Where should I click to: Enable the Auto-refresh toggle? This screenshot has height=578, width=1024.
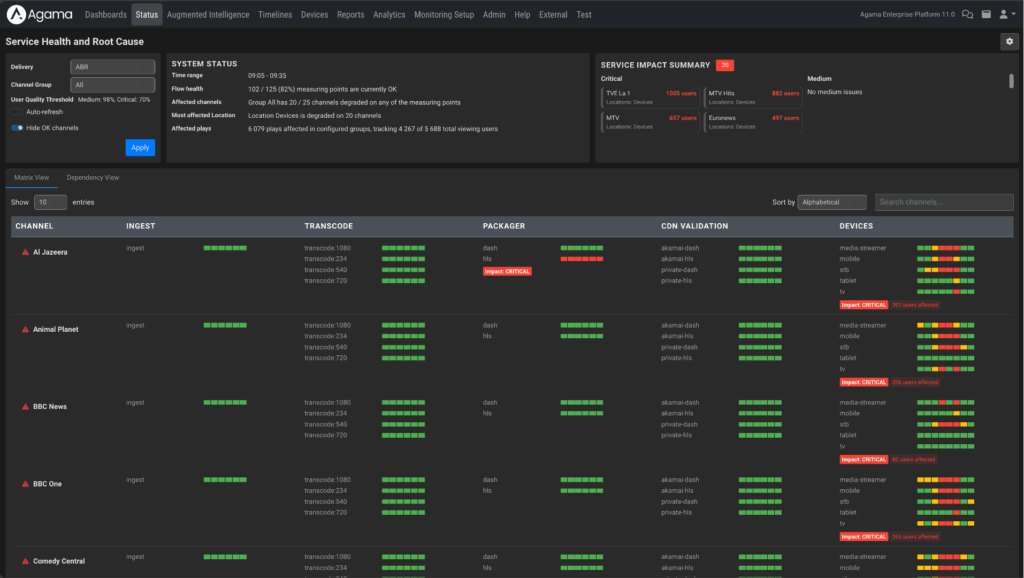[17, 113]
